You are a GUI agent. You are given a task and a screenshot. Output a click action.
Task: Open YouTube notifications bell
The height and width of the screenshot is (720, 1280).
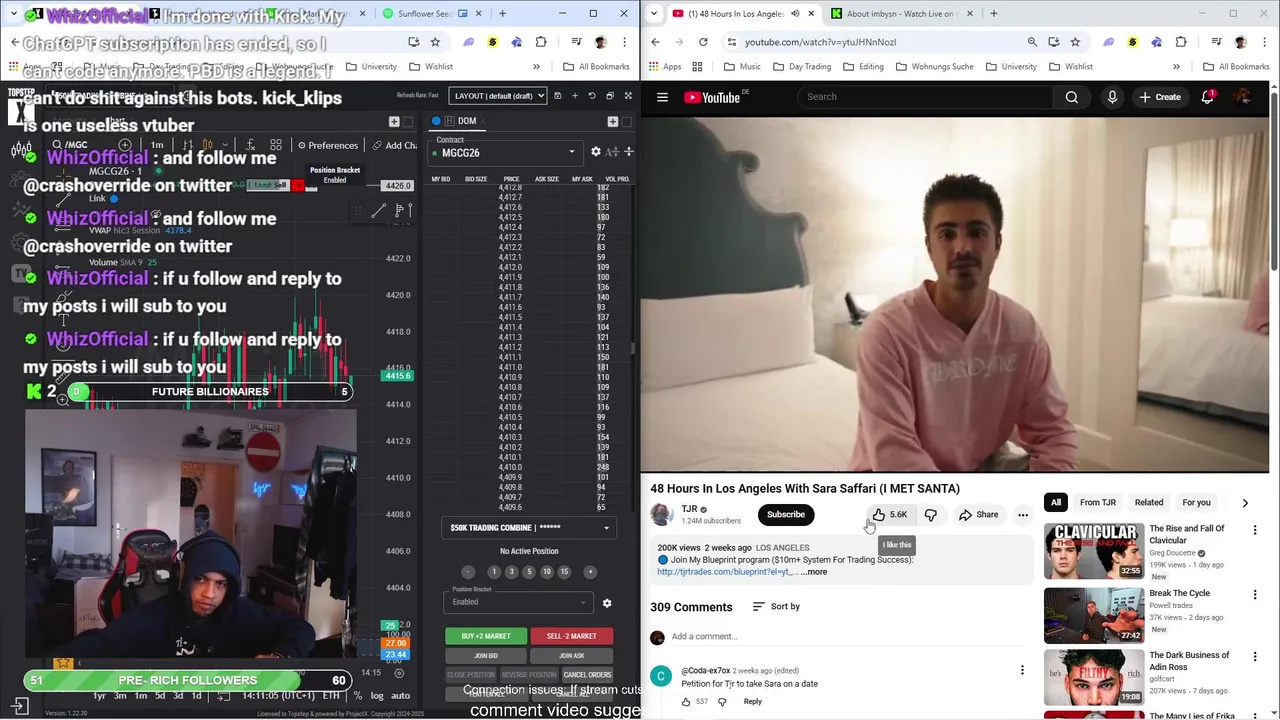1208,97
